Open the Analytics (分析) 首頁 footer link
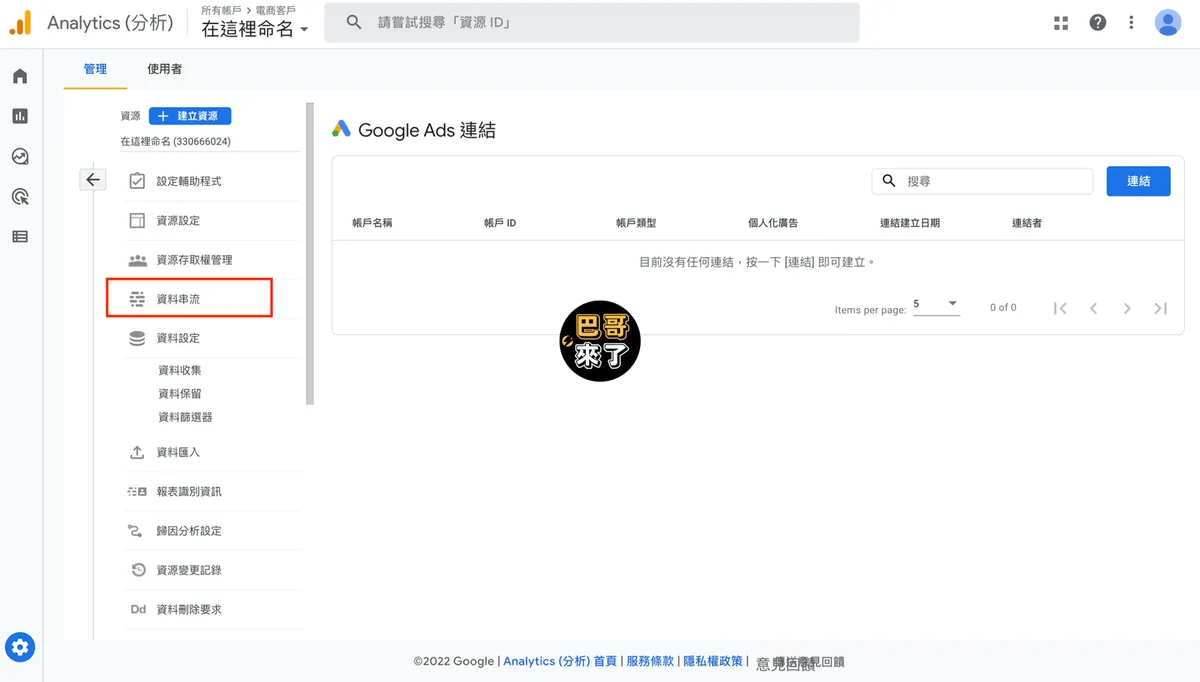 560,661
